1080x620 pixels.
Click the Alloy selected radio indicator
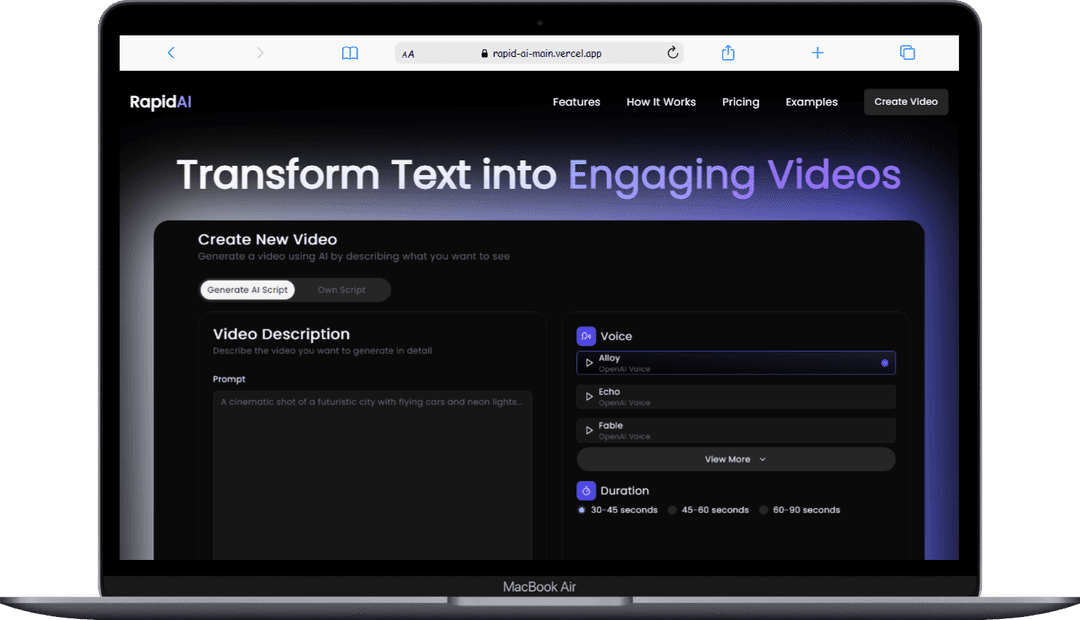click(884, 363)
